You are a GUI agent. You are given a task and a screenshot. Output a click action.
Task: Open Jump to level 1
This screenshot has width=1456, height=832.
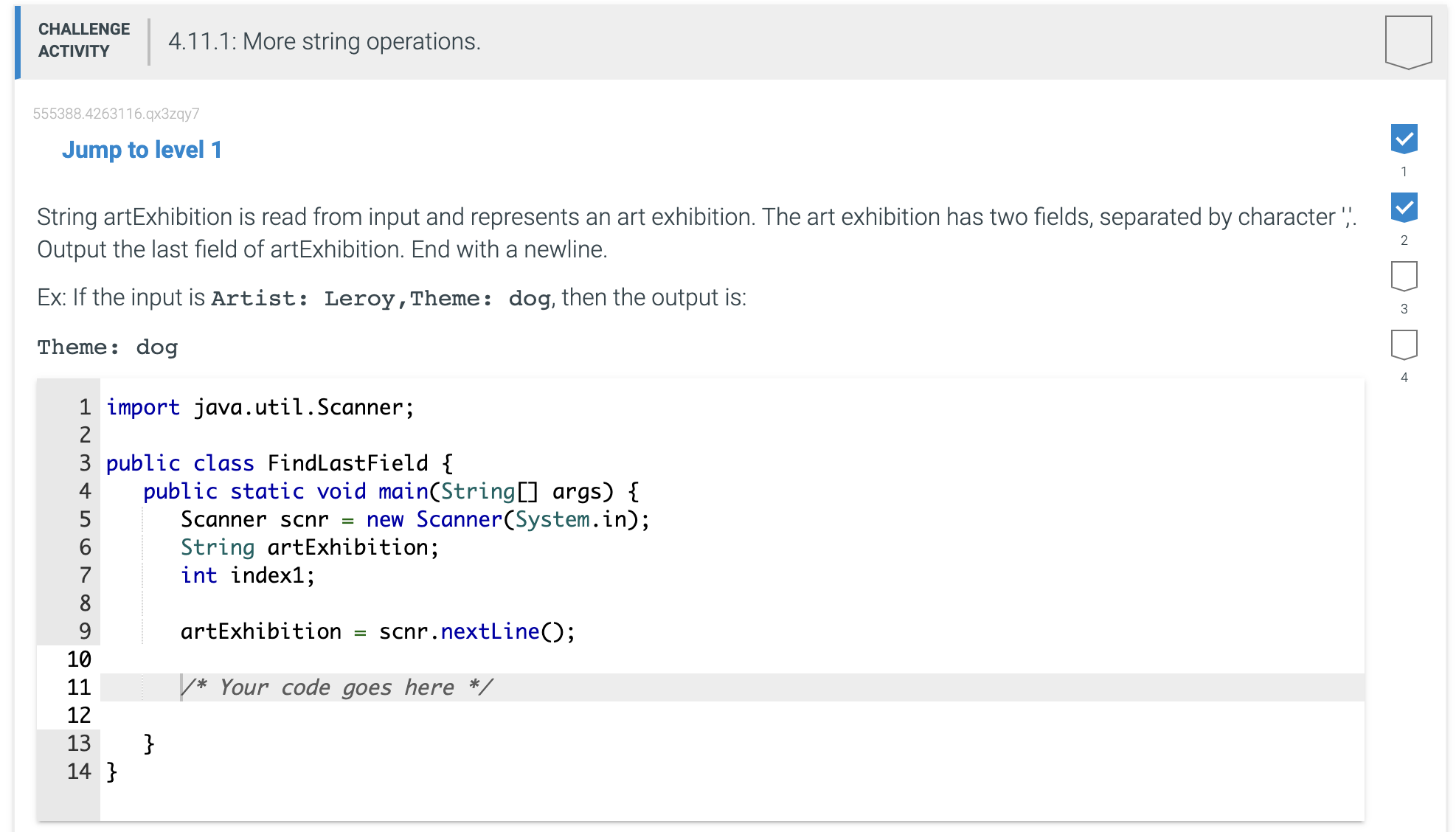pos(143,150)
